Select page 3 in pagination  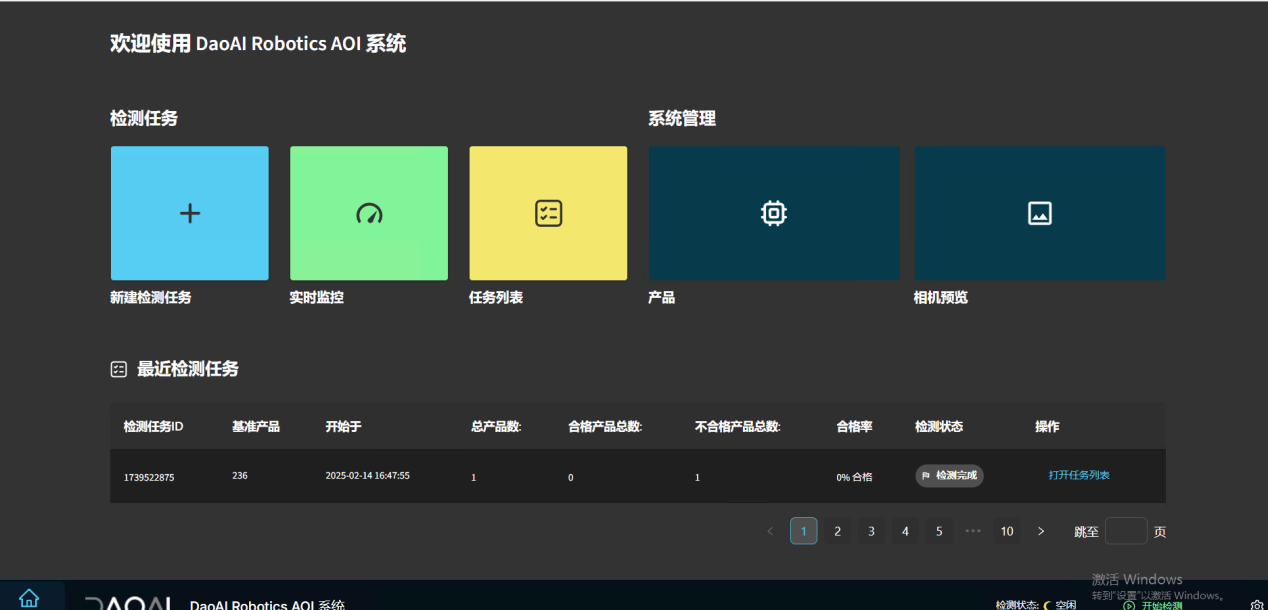tap(871, 531)
